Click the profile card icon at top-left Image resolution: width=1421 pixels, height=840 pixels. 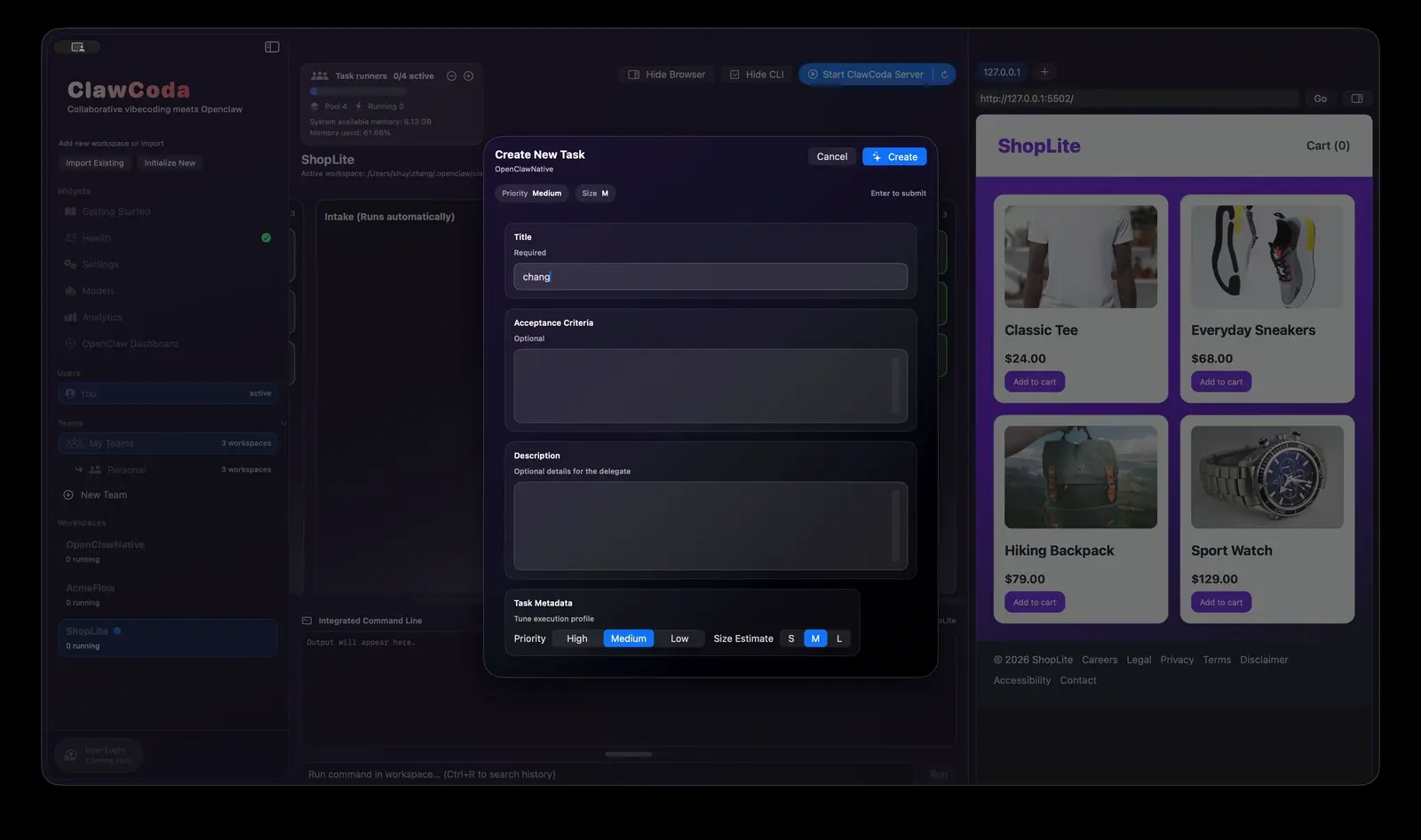pyautogui.click(x=77, y=47)
